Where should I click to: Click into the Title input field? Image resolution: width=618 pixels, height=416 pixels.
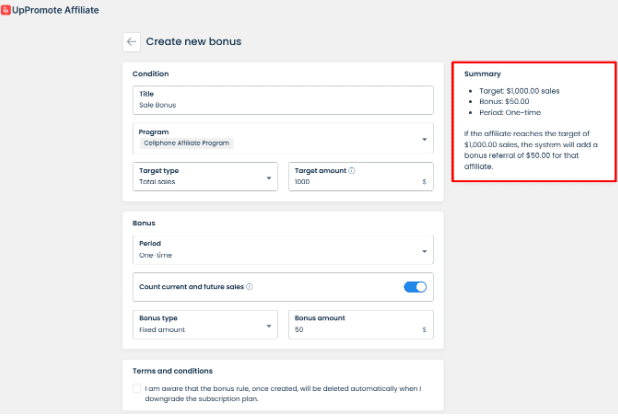pyautogui.click(x=282, y=103)
